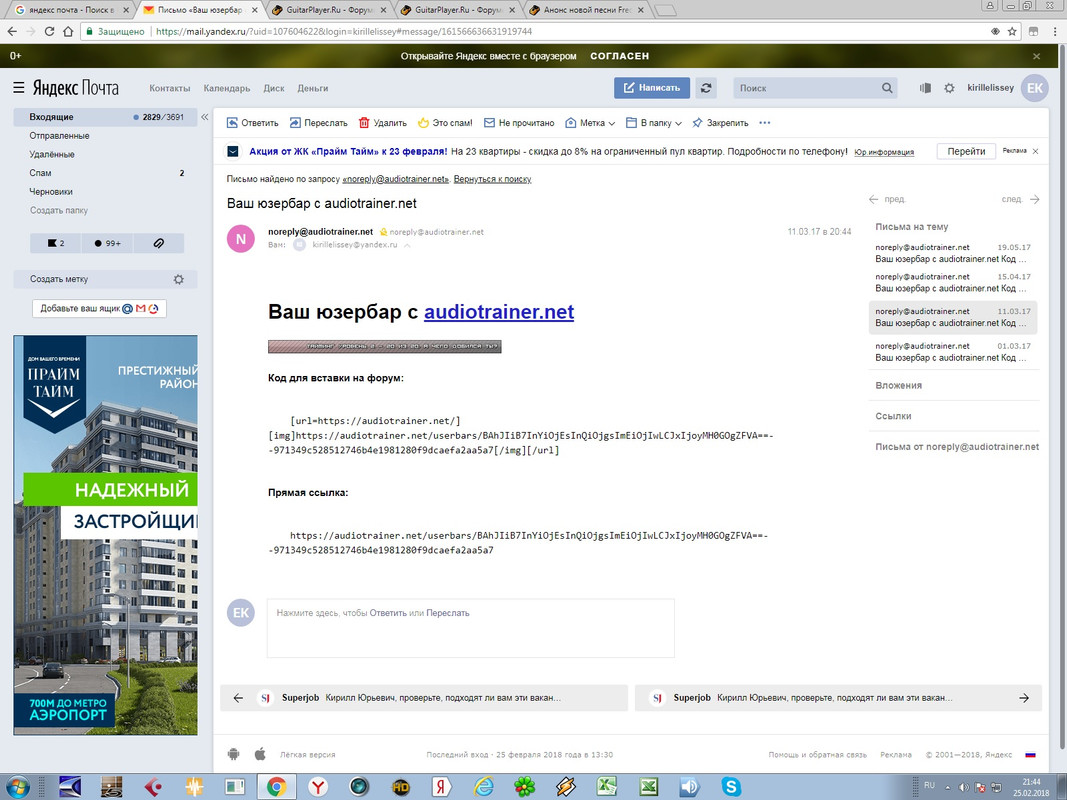The image size is (1067, 800).
Task: Open the settings gear in header
Action: (x=949, y=88)
